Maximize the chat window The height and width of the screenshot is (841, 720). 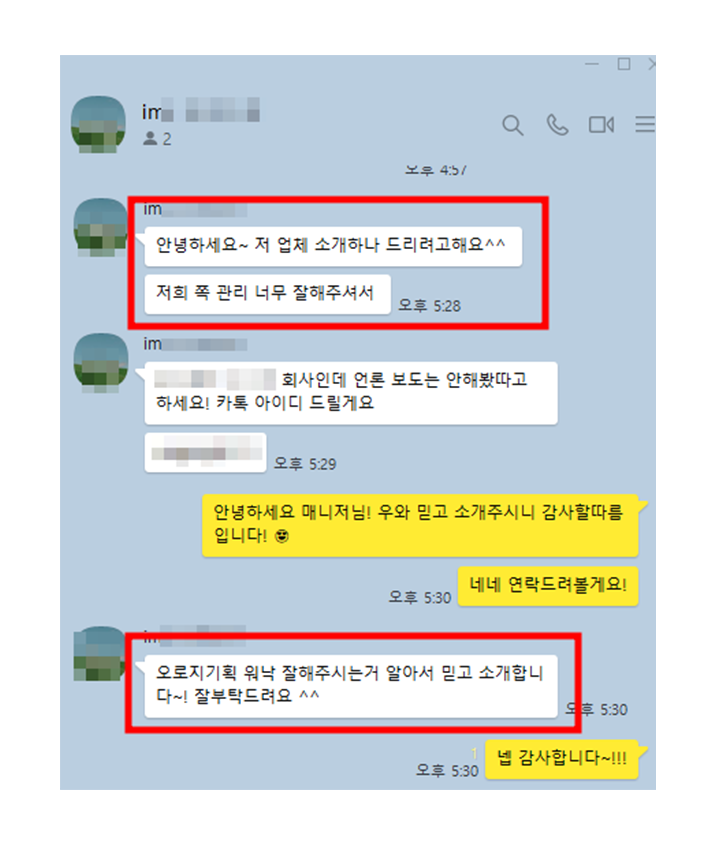click(623, 64)
